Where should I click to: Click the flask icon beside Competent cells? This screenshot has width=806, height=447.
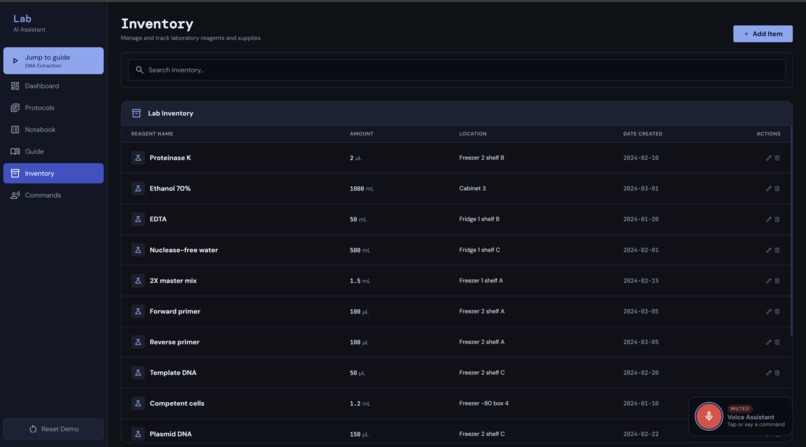point(138,403)
